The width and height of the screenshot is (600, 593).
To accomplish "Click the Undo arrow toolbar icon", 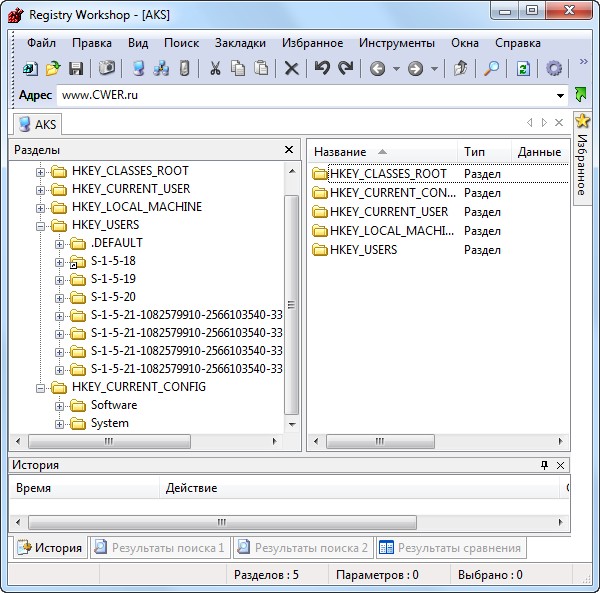I will [x=322, y=68].
